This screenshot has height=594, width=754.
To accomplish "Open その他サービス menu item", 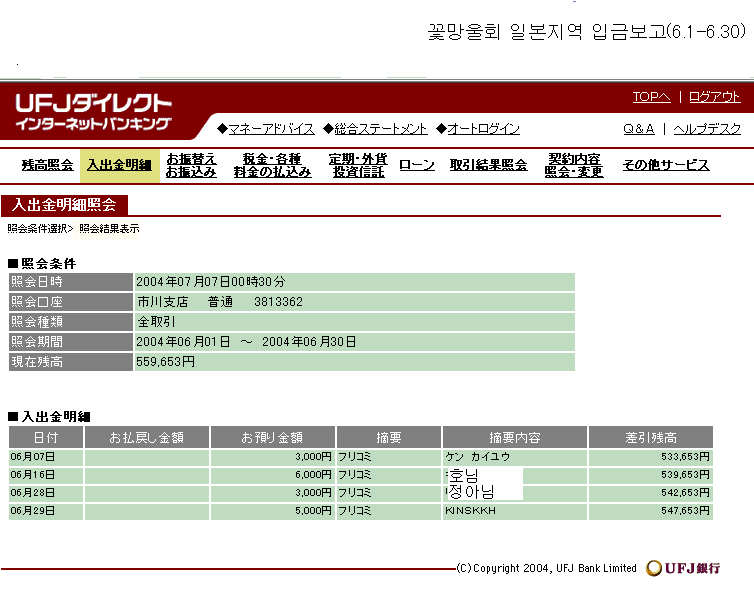I will (666, 165).
